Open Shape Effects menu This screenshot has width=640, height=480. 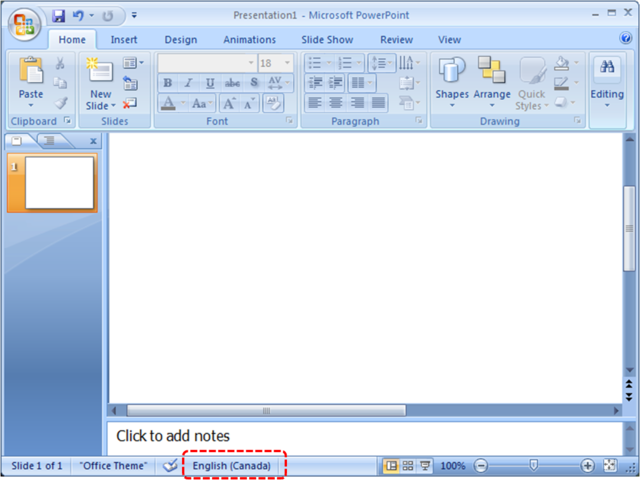pyautogui.click(x=565, y=102)
